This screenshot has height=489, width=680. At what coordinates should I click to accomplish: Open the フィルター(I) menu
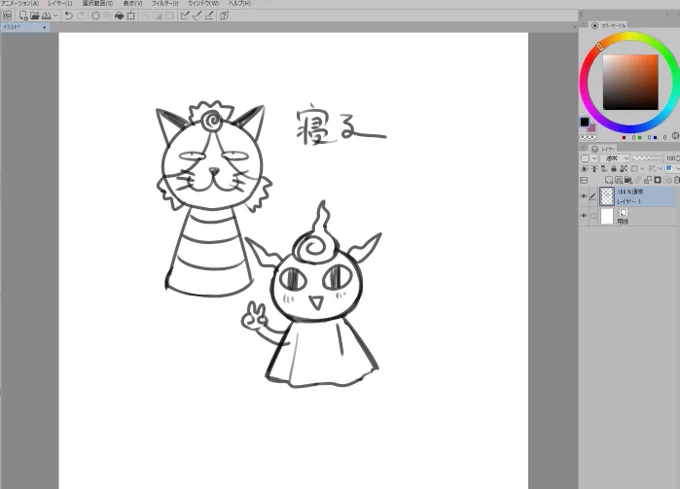[x=165, y=3]
